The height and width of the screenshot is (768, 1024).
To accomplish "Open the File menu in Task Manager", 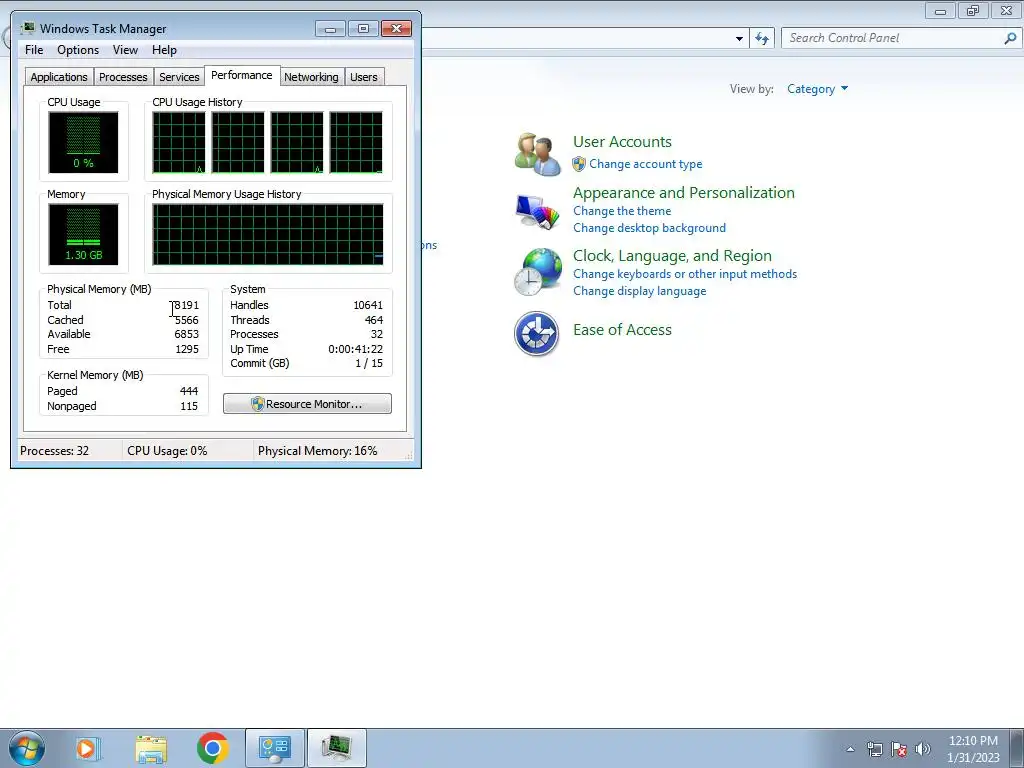I will coord(34,50).
